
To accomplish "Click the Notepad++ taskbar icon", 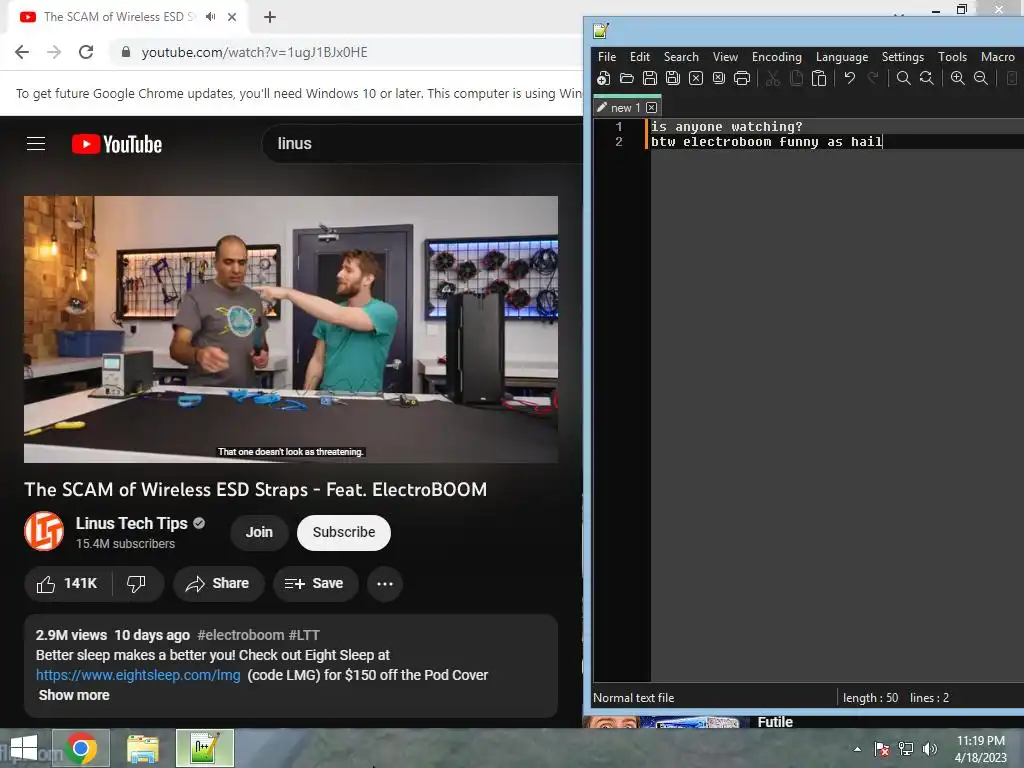I will point(204,748).
